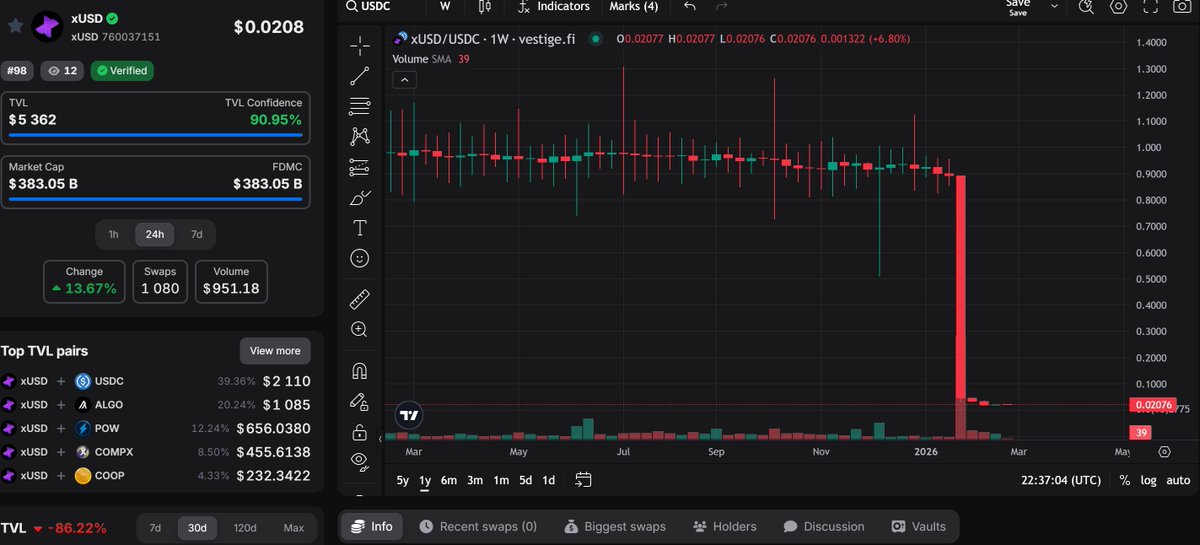Select the 1m time range
This screenshot has width=1200, height=545.
(x=501, y=480)
